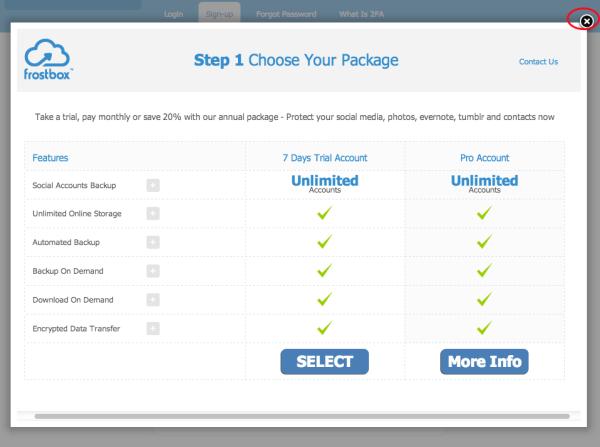
Task: Expand Social Accounts Backup details
Action: 153,185
